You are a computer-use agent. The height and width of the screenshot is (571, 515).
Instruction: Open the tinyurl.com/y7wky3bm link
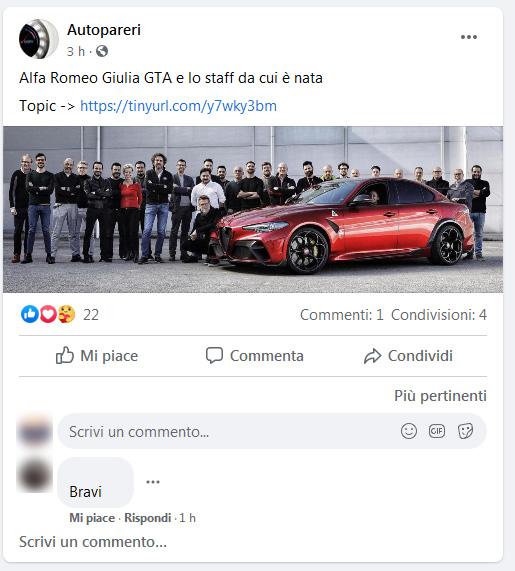pos(178,106)
